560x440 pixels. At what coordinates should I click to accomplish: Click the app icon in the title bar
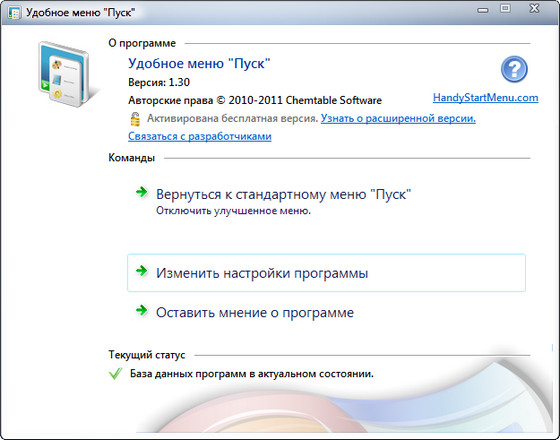14,13
